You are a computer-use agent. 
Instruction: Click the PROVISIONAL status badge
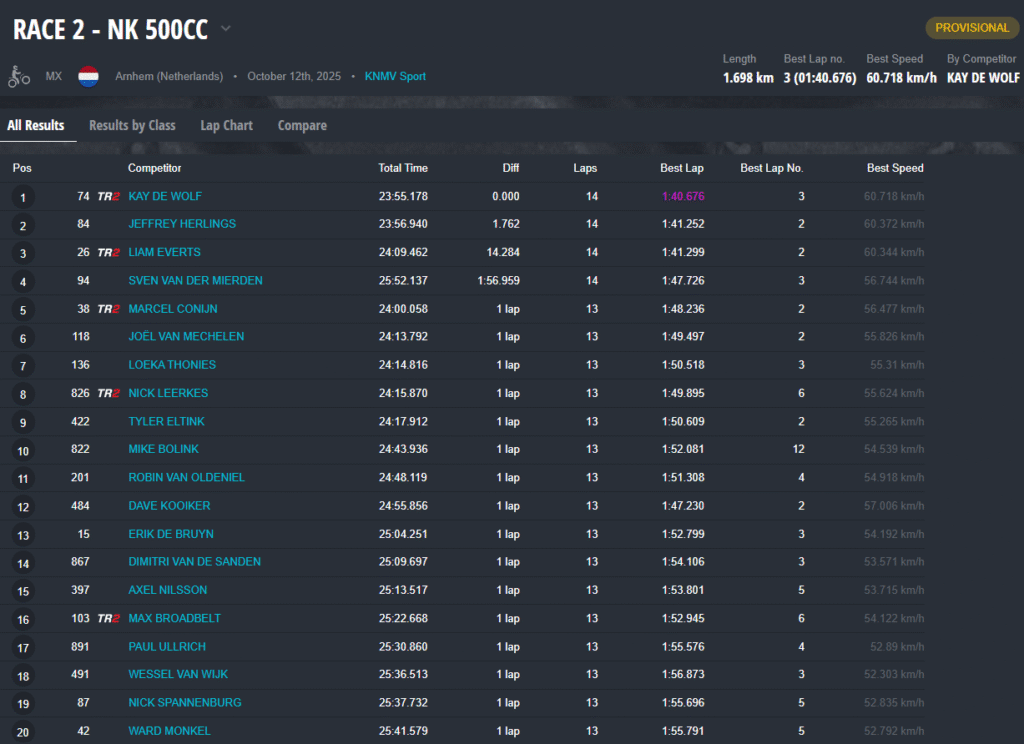(x=971, y=28)
